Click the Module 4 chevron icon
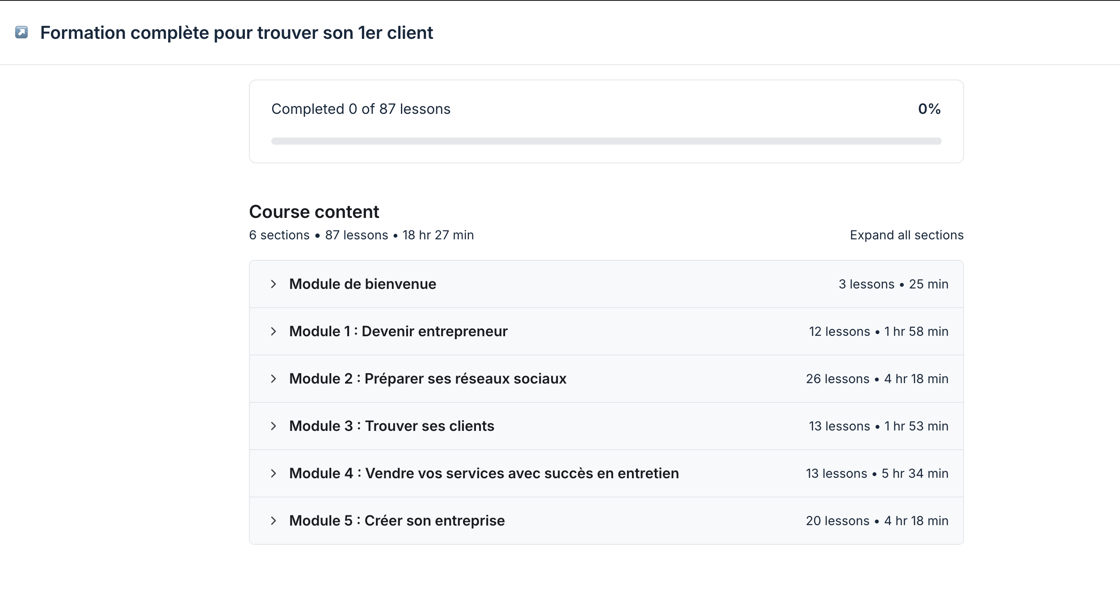Image resolution: width=1120 pixels, height=593 pixels. pyautogui.click(x=273, y=473)
